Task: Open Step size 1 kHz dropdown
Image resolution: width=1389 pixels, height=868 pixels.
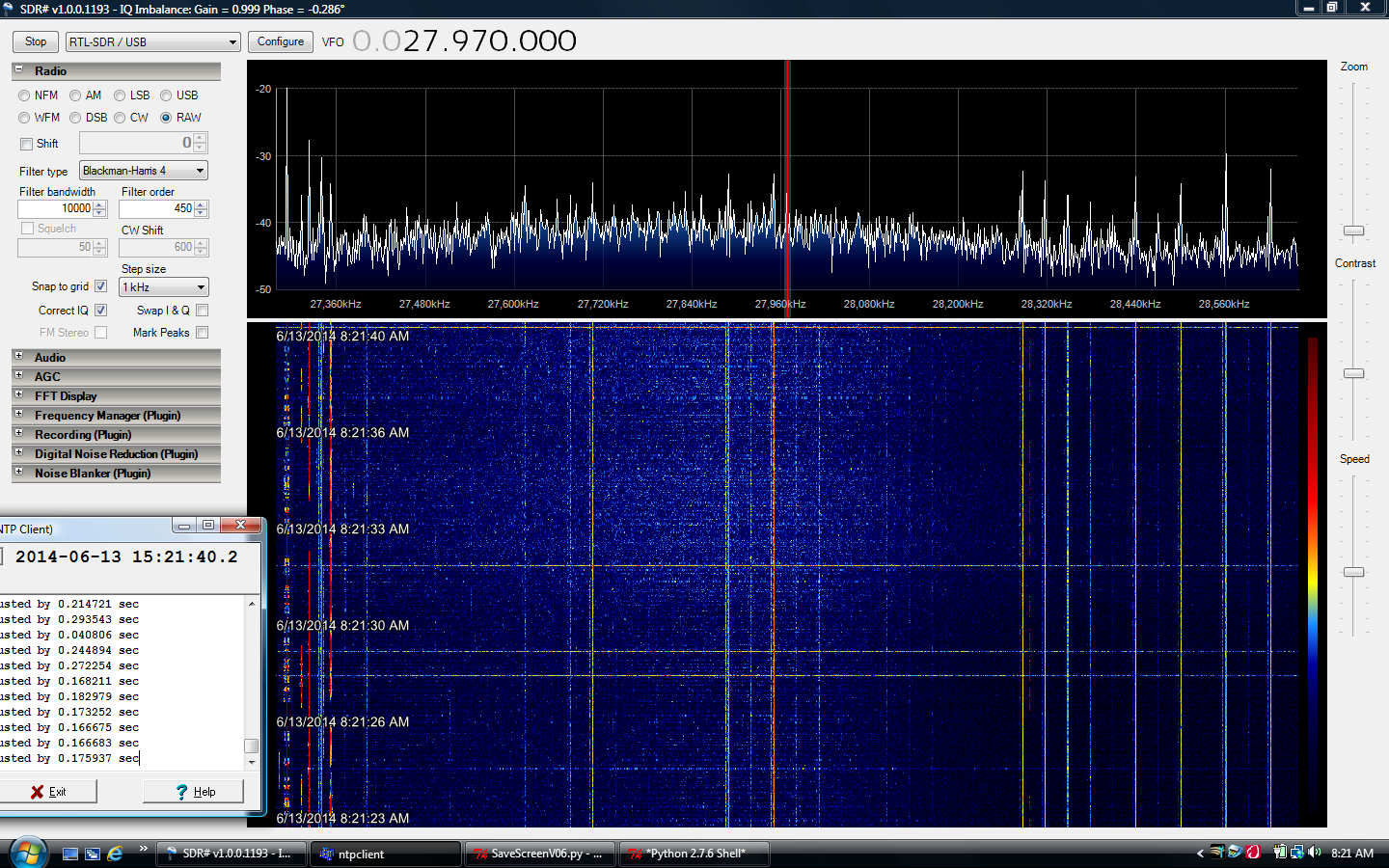Action: pyautogui.click(x=163, y=287)
